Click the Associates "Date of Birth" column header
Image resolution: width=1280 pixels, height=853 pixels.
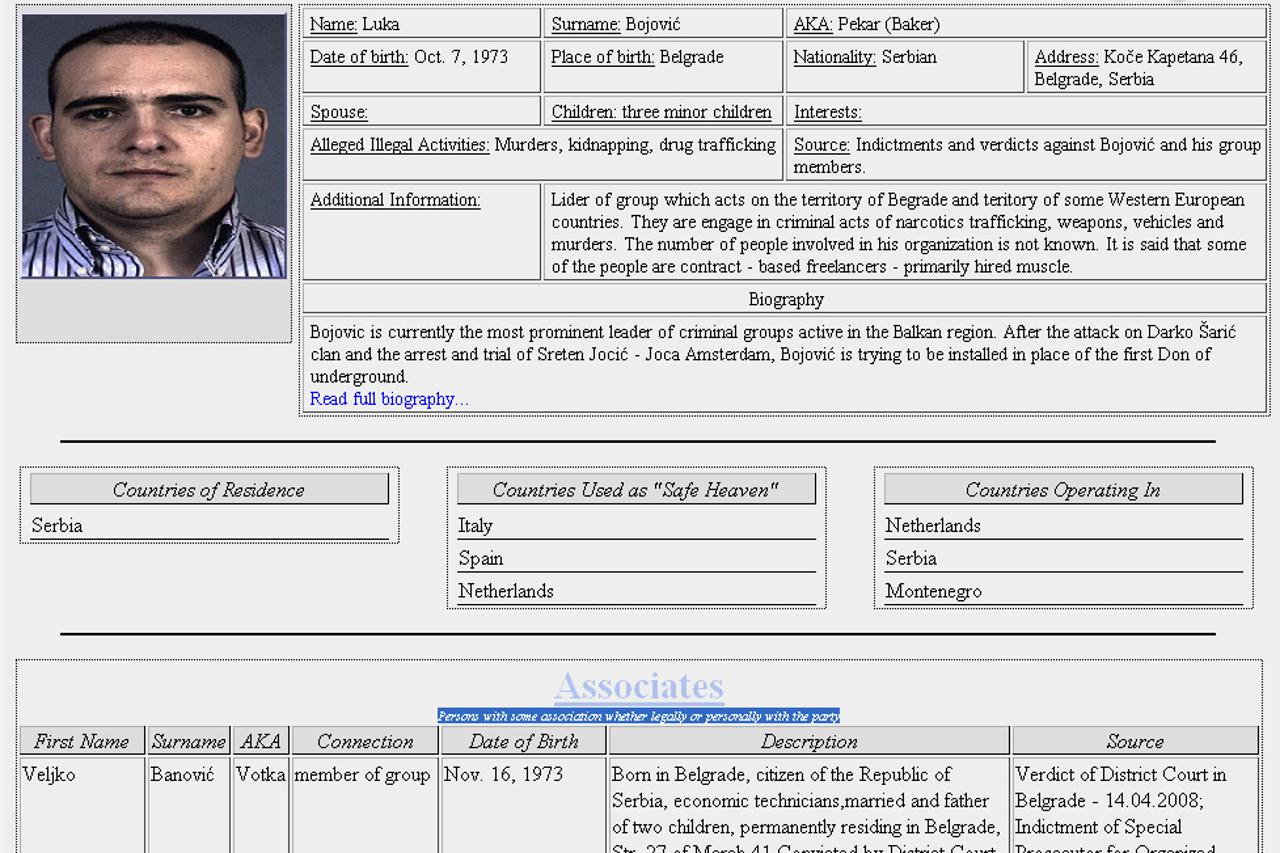click(x=524, y=741)
